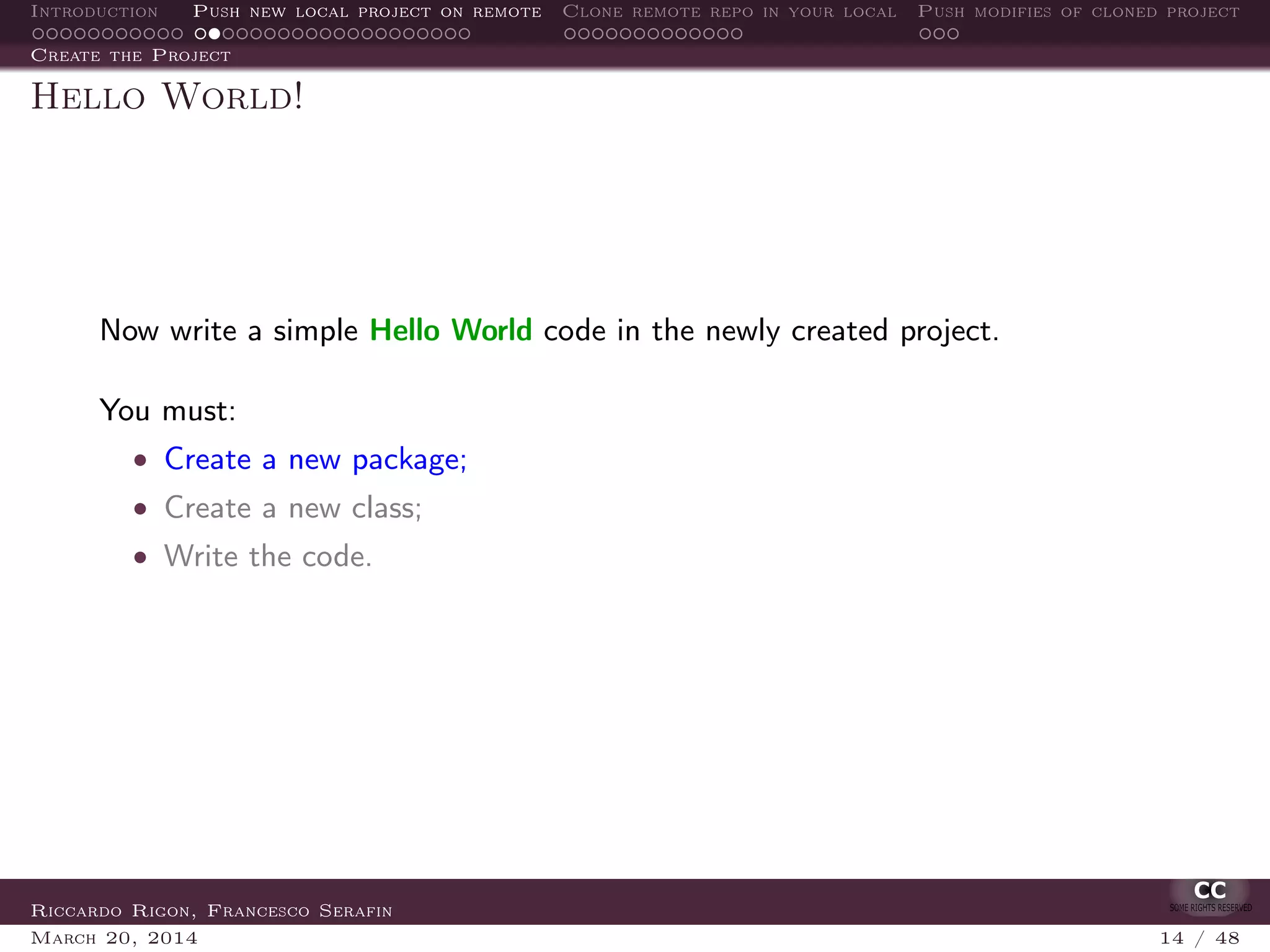Click the Creative Commons license logo
1270x952 pixels.
pos(1210,896)
